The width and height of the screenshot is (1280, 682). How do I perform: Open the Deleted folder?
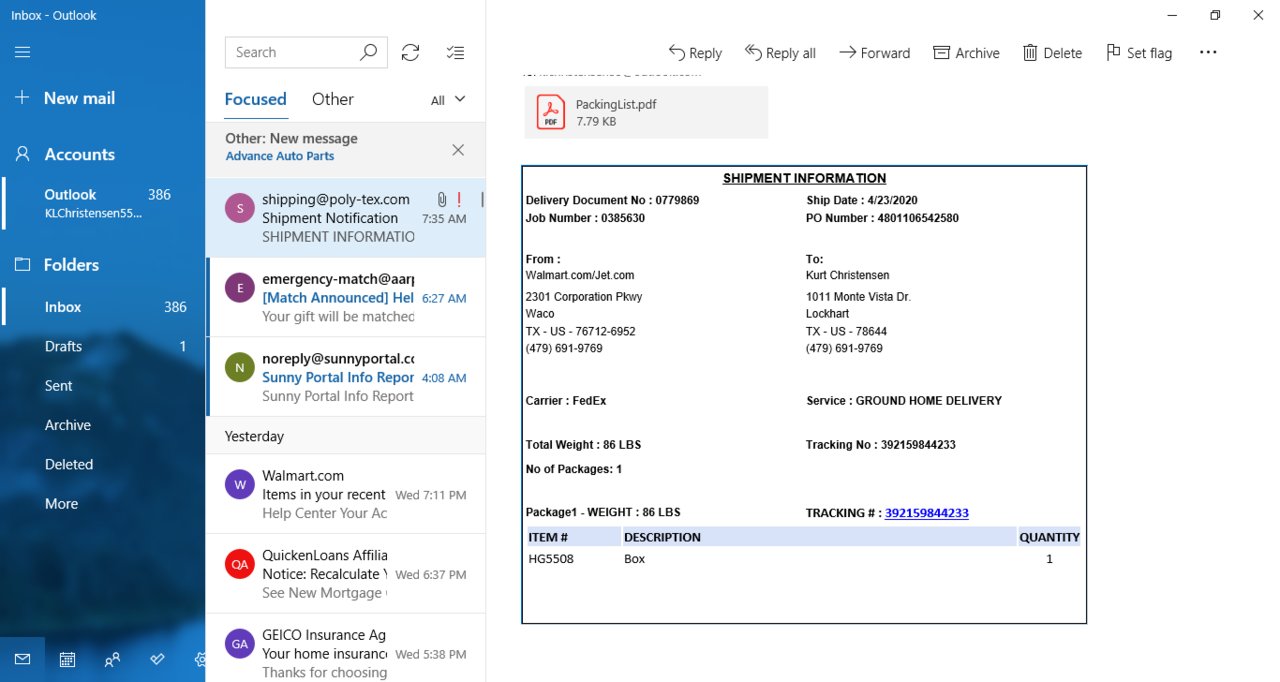(104, 464)
